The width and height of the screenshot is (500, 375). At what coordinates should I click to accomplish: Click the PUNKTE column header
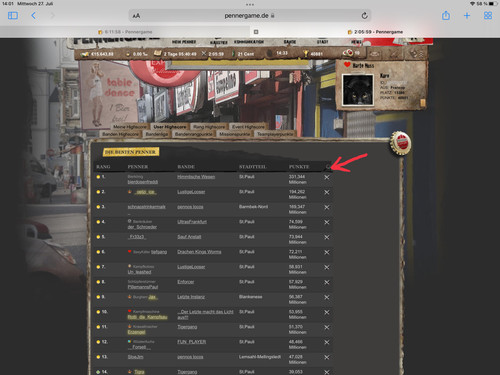pos(299,167)
